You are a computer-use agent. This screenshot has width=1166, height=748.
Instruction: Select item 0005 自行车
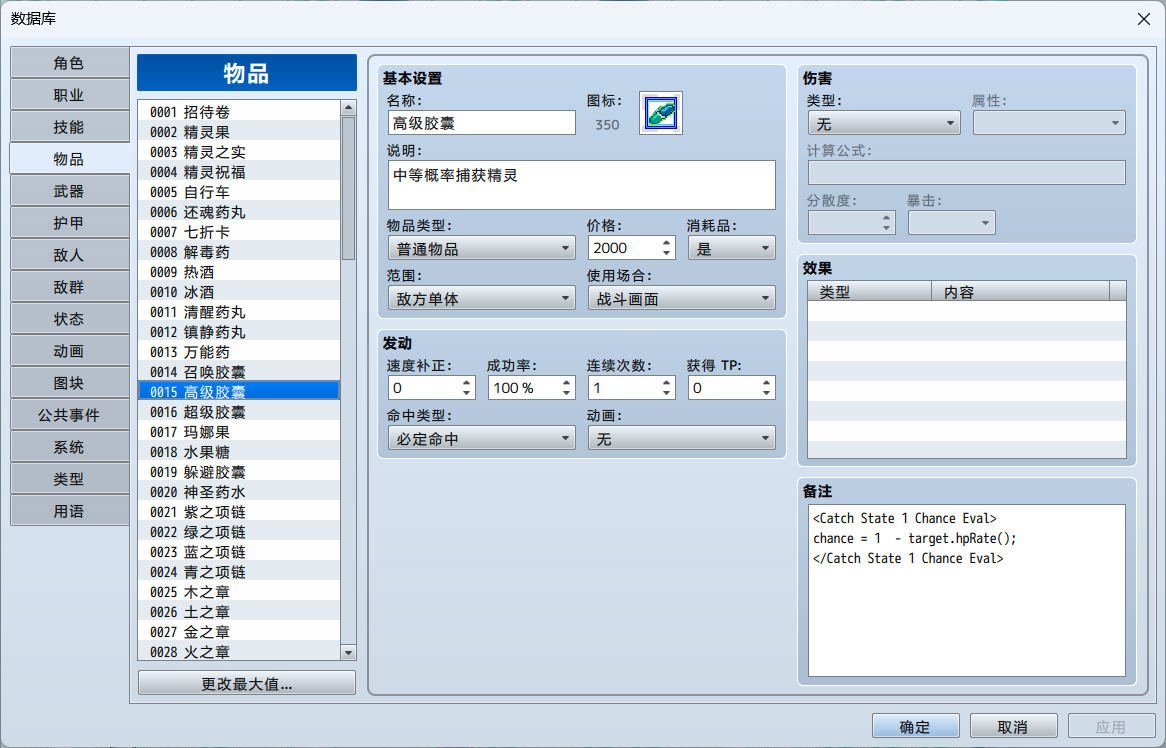pyautogui.click(x=239, y=192)
